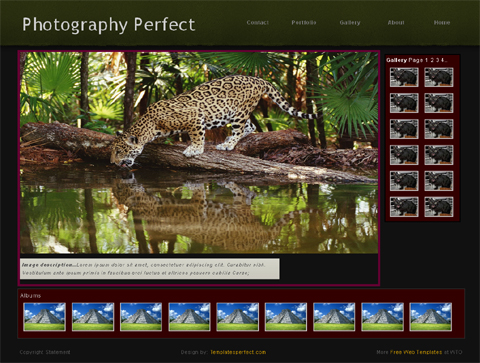Go to gallery page 2
Screen dimensions: 480x363
coord(432,60)
